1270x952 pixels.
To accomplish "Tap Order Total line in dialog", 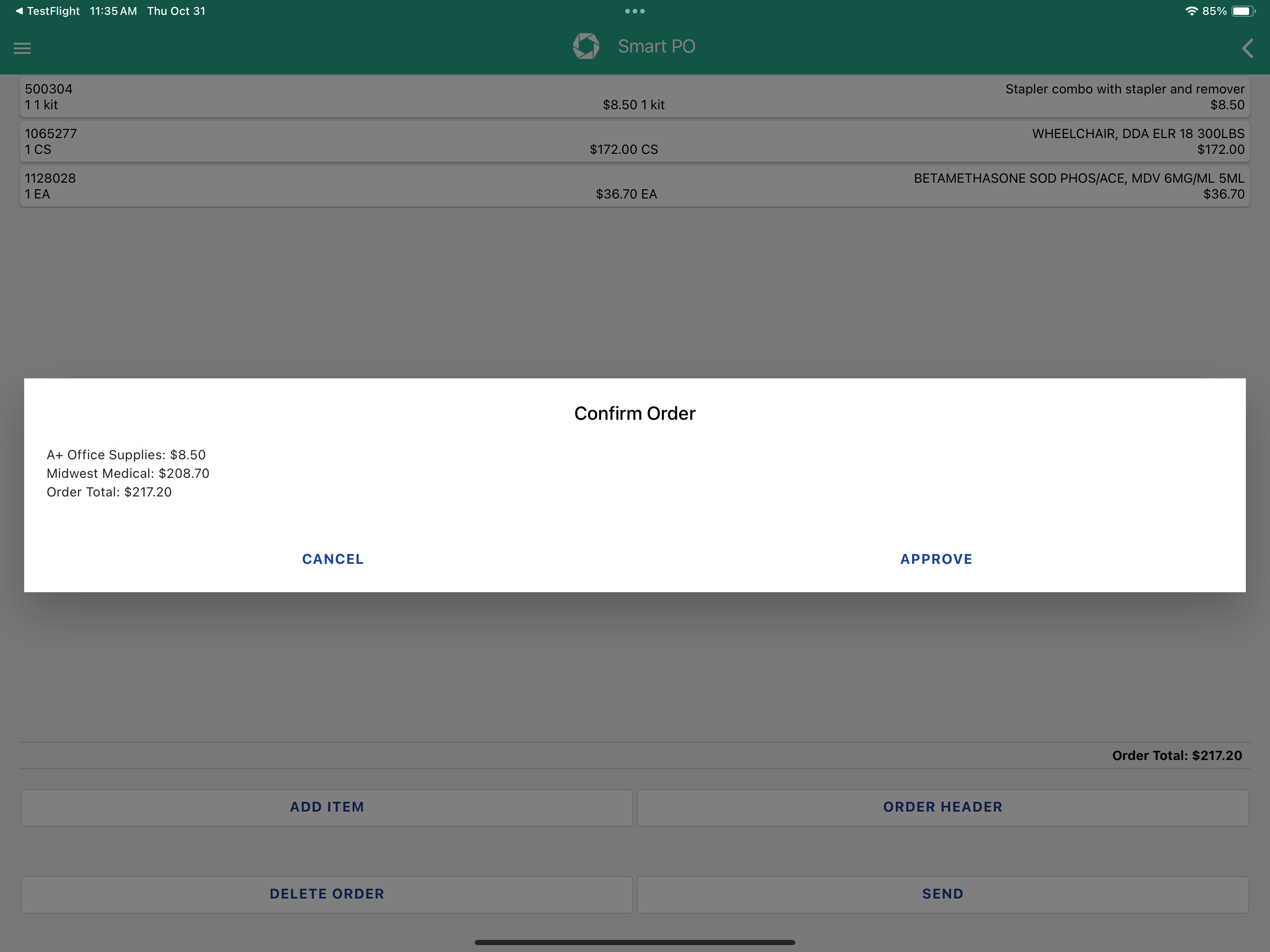I will [x=109, y=492].
